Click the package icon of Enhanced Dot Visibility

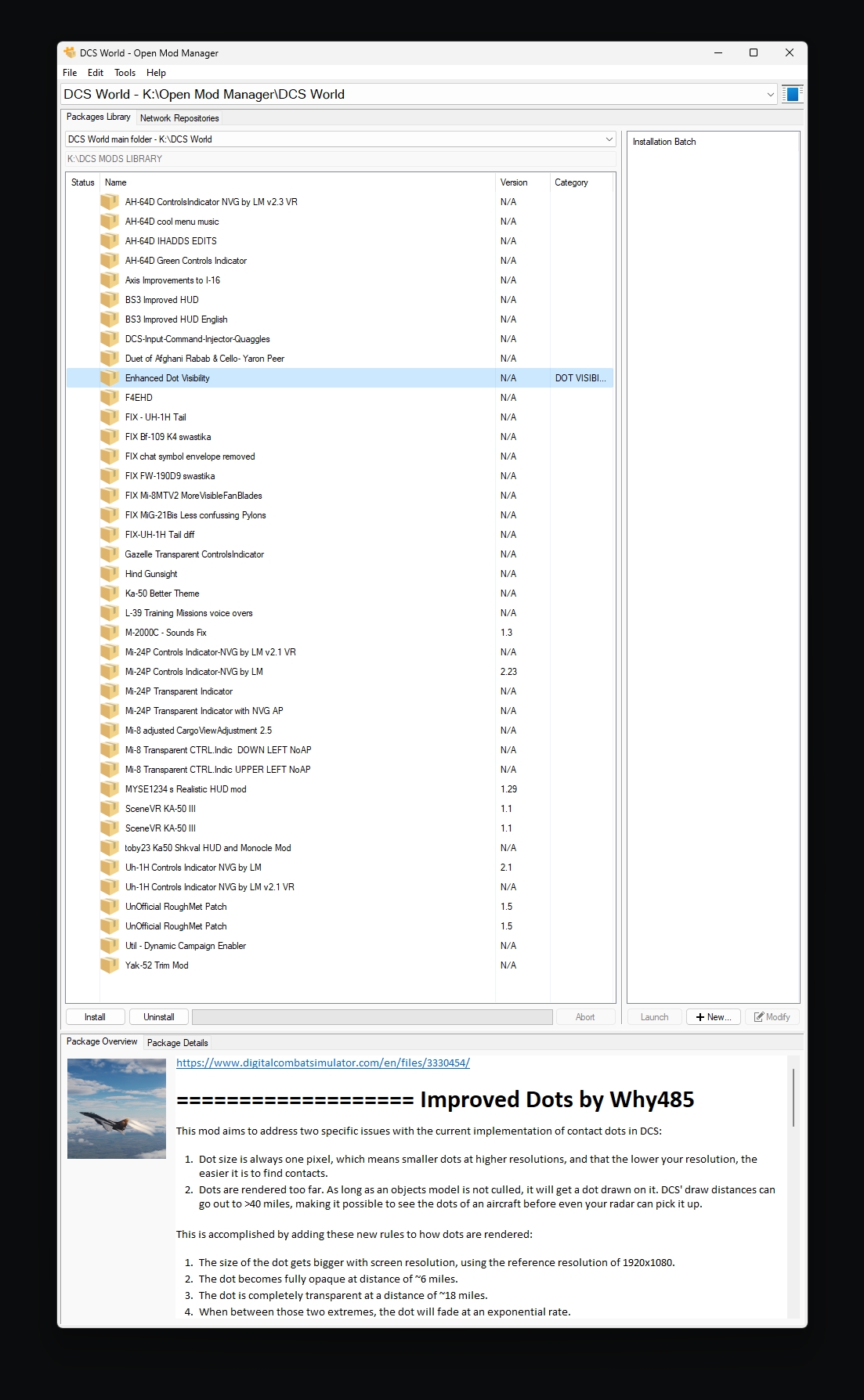(x=110, y=377)
